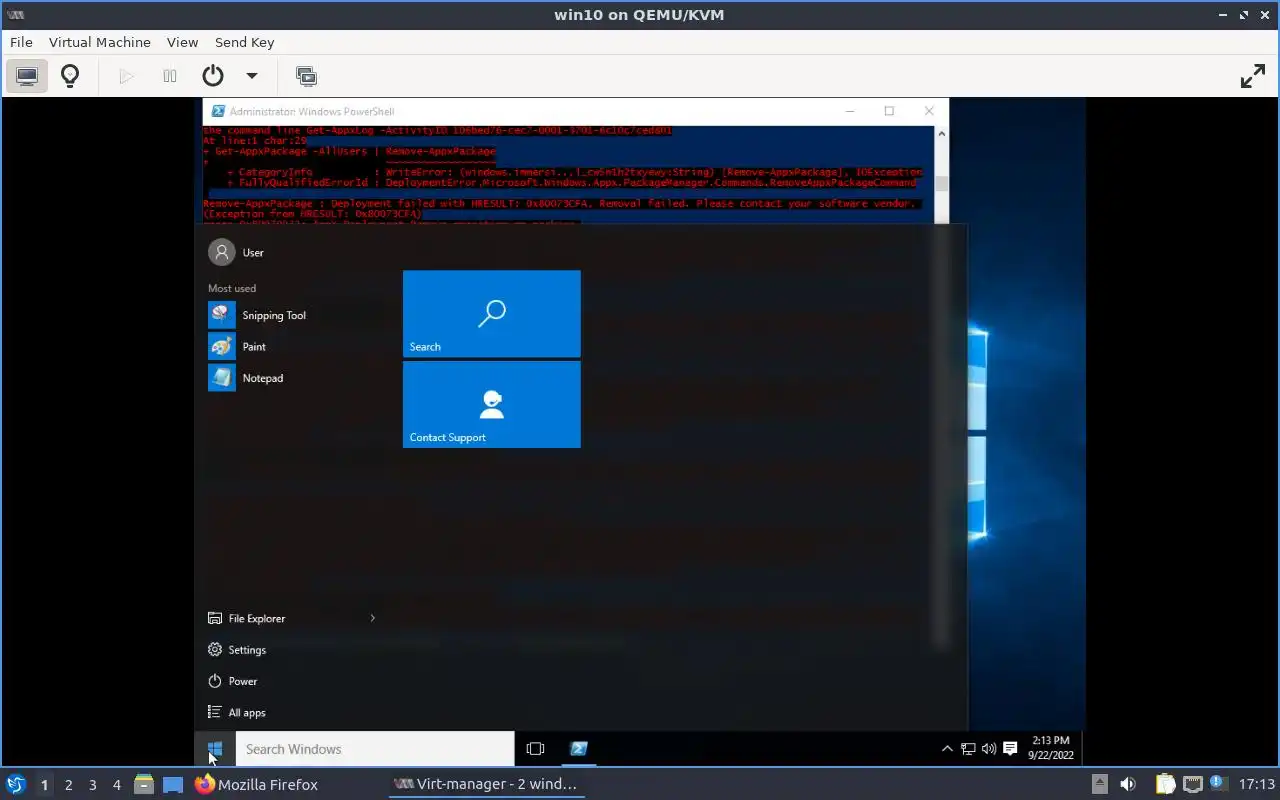
Task: Click the host panel clock 17:13
Action: (x=1257, y=784)
